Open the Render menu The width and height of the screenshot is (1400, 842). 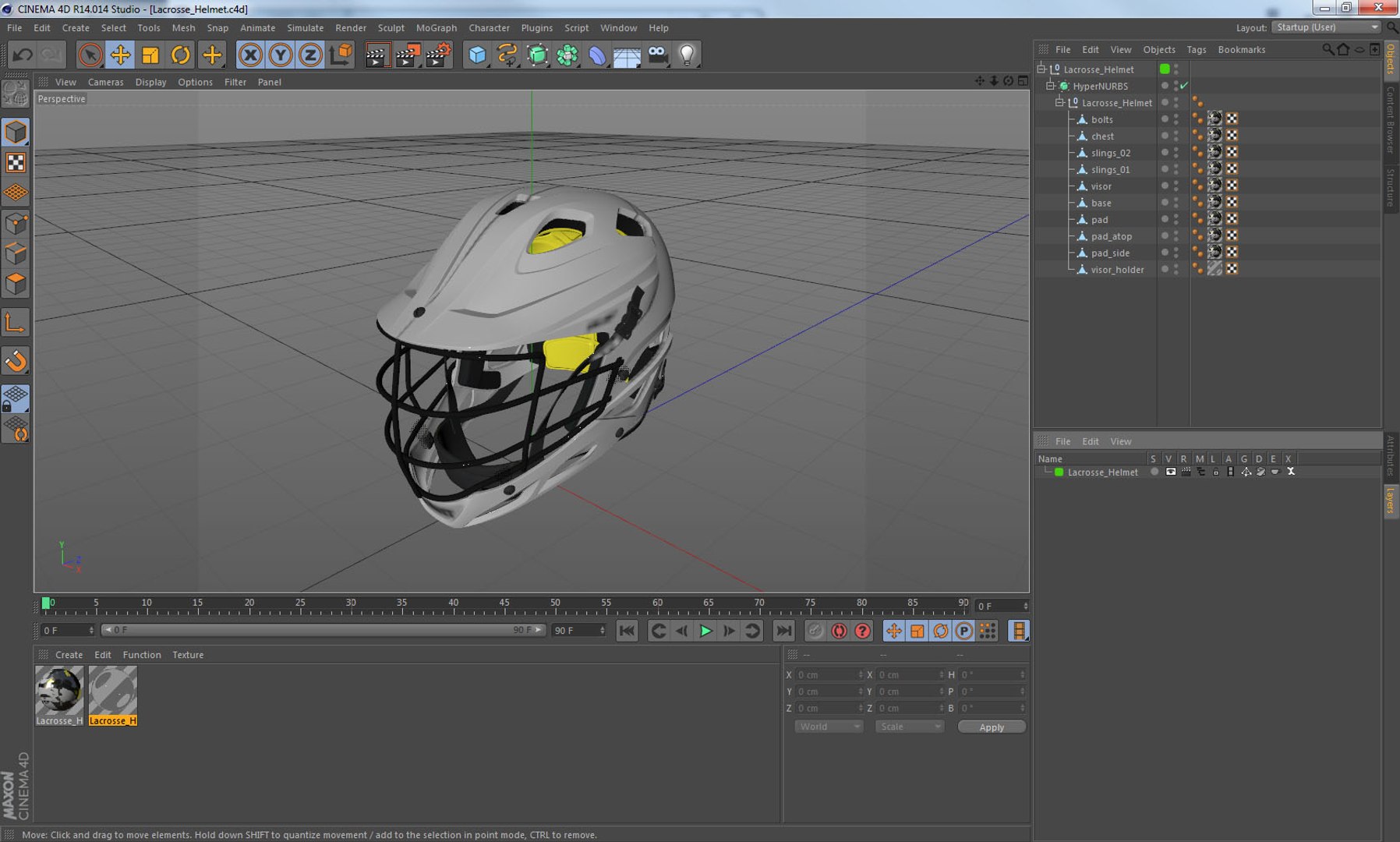tap(351, 28)
